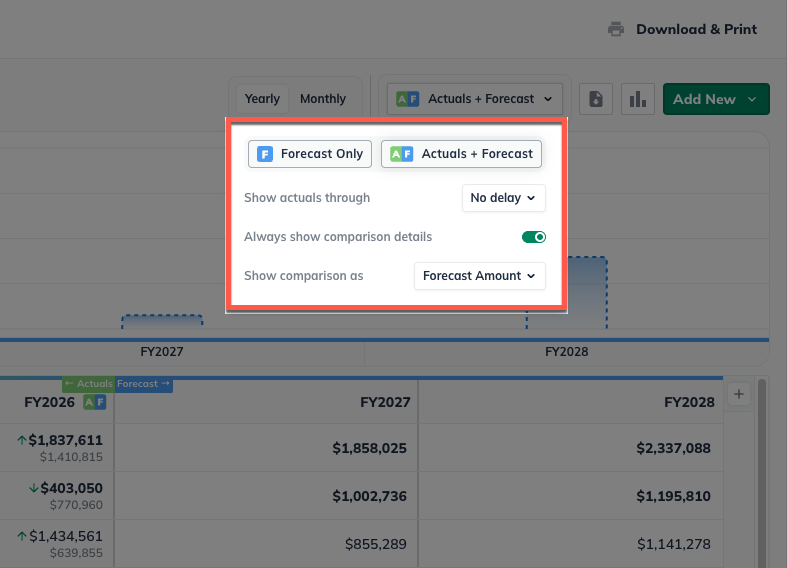The image size is (787, 568).
Task: Click the green up arrow beside $1,837,611
Action: pos(21,440)
